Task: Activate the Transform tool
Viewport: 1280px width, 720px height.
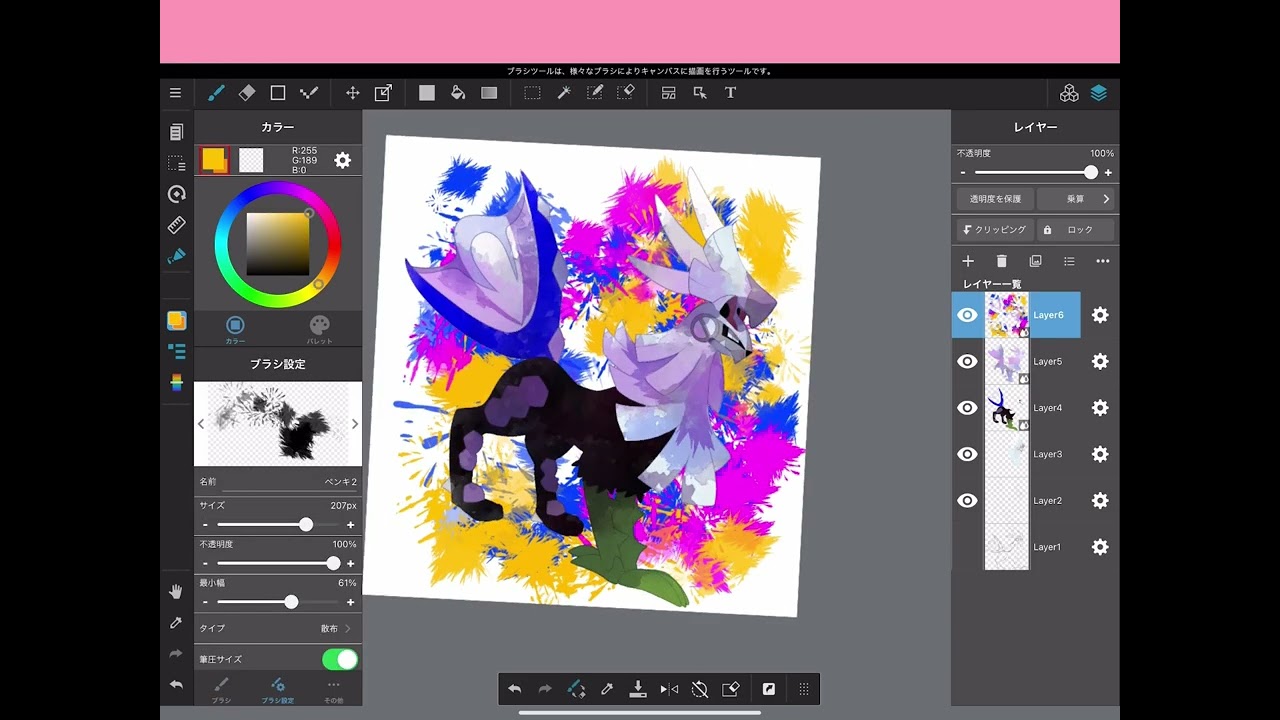Action: [x=383, y=93]
